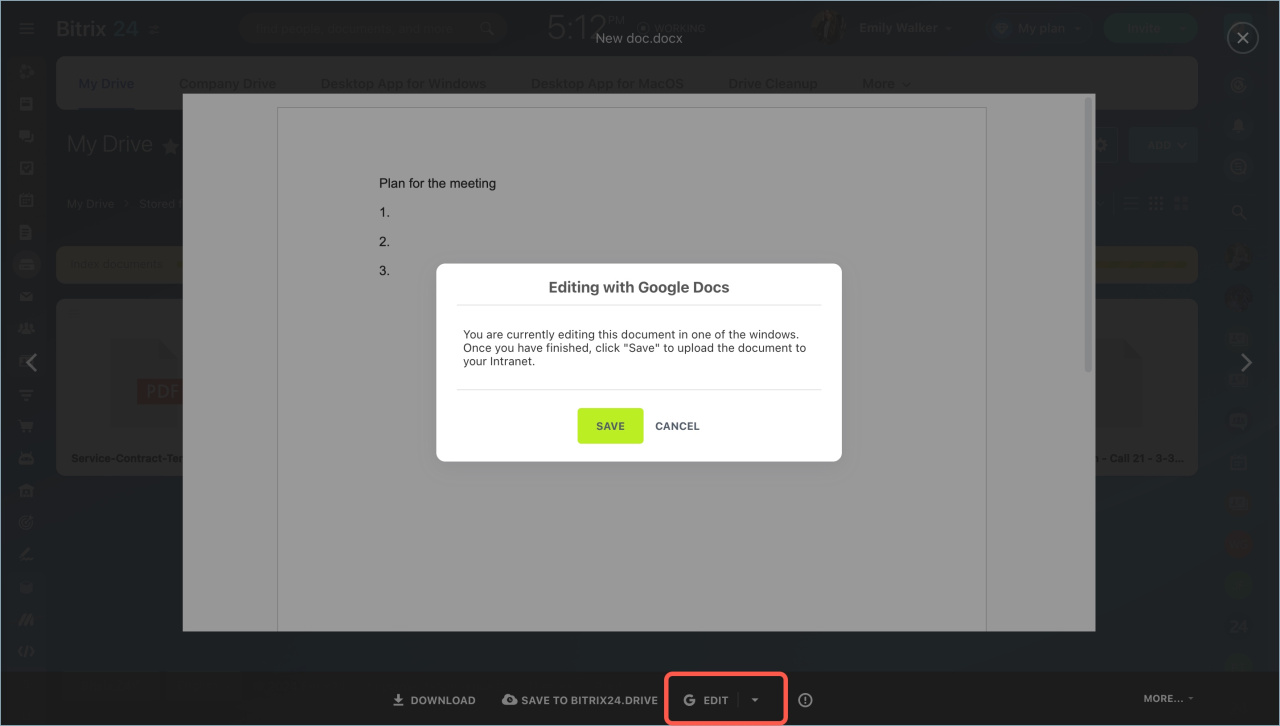Click the document preview vertical scrollbar
Image resolution: width=1280 pixels, height=726 pixels.
[x=1088, y=240]
